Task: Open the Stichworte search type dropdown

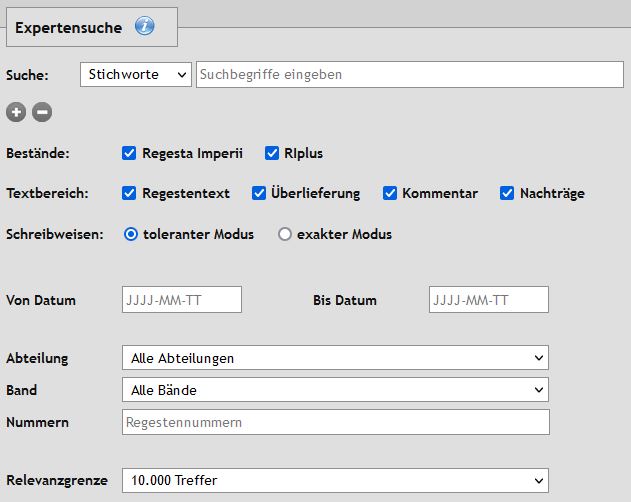Action: (x=136, y=74)
